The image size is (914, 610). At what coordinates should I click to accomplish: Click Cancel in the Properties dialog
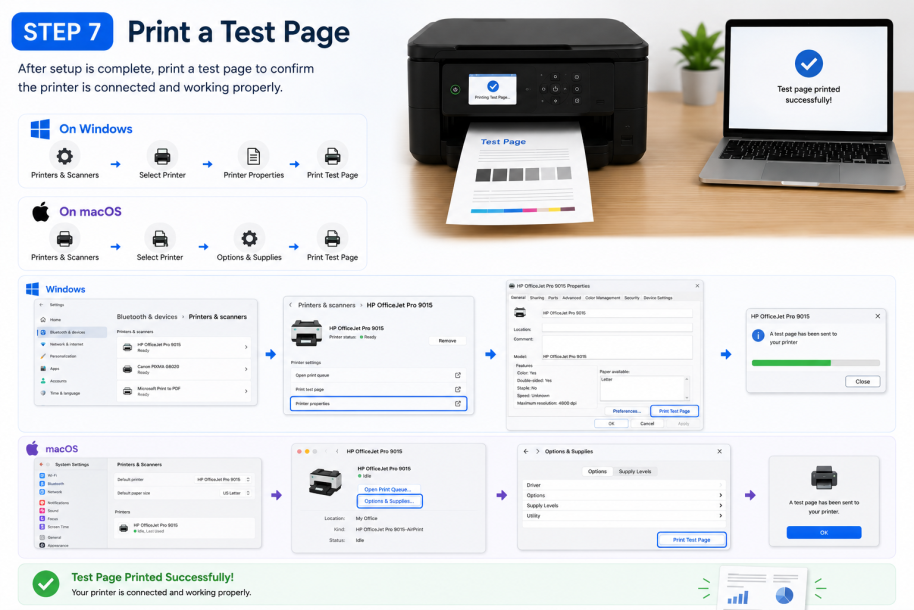click(647, 423)
